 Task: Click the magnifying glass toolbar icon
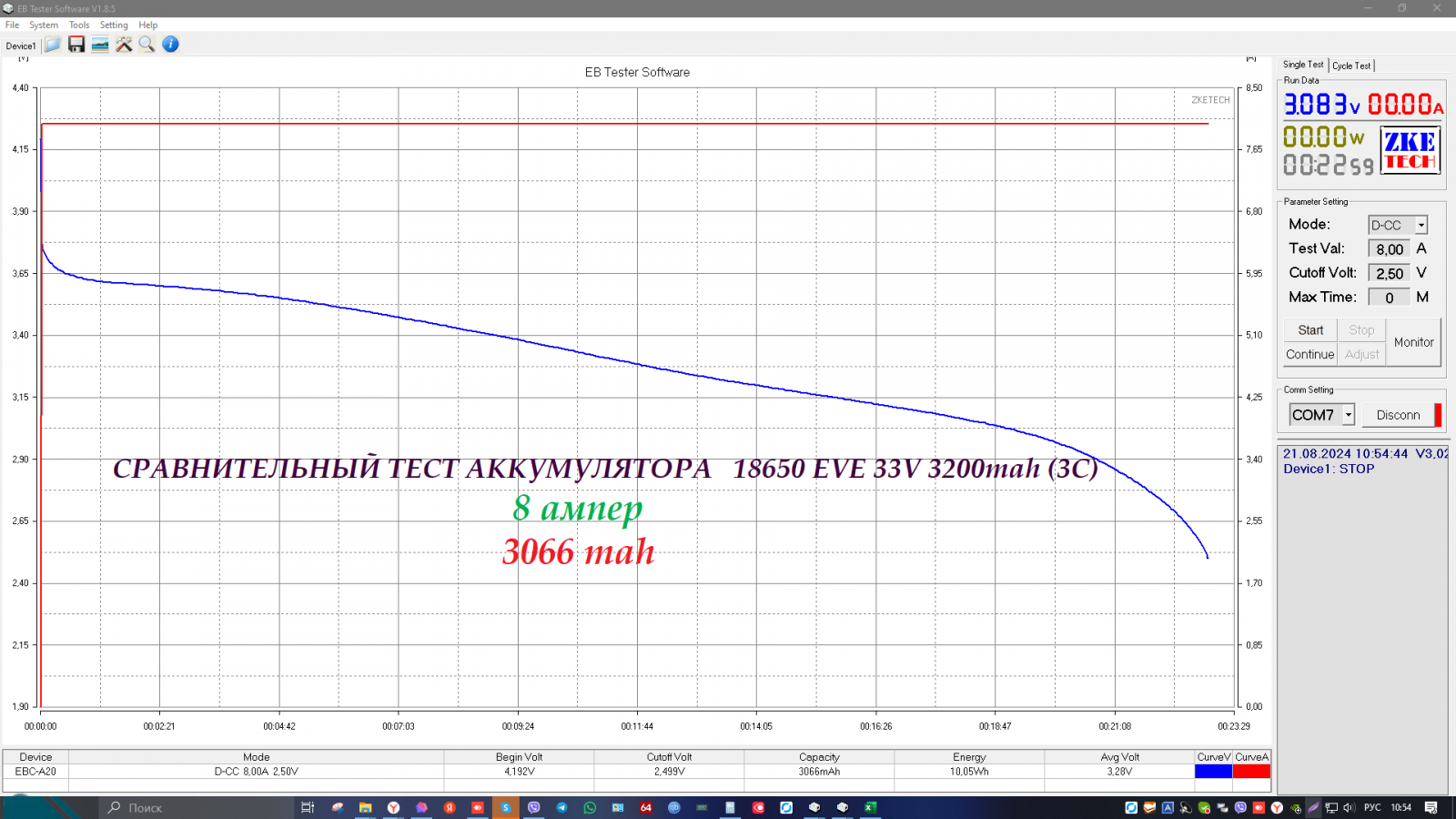click(147, 45)
